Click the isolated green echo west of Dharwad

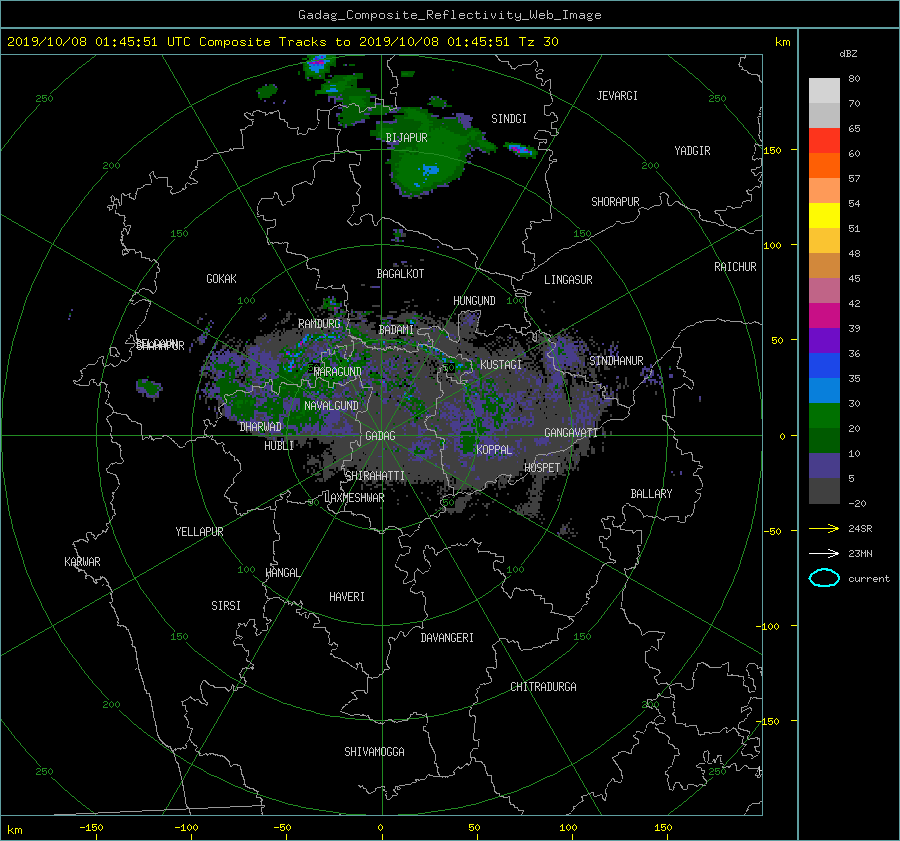pyautogui.click(x=149, y=388)
